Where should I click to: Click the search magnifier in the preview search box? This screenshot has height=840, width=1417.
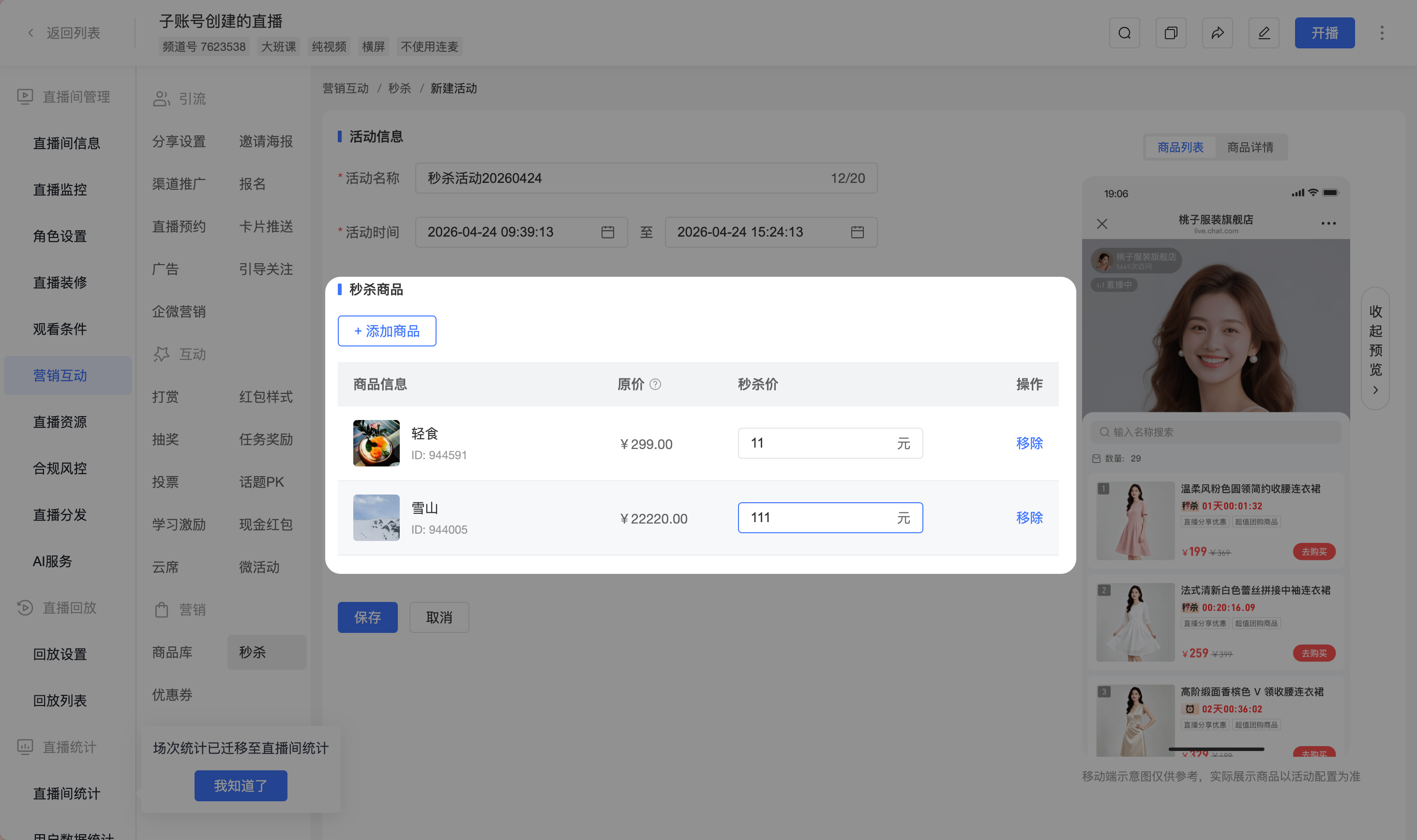[1104, 432]
